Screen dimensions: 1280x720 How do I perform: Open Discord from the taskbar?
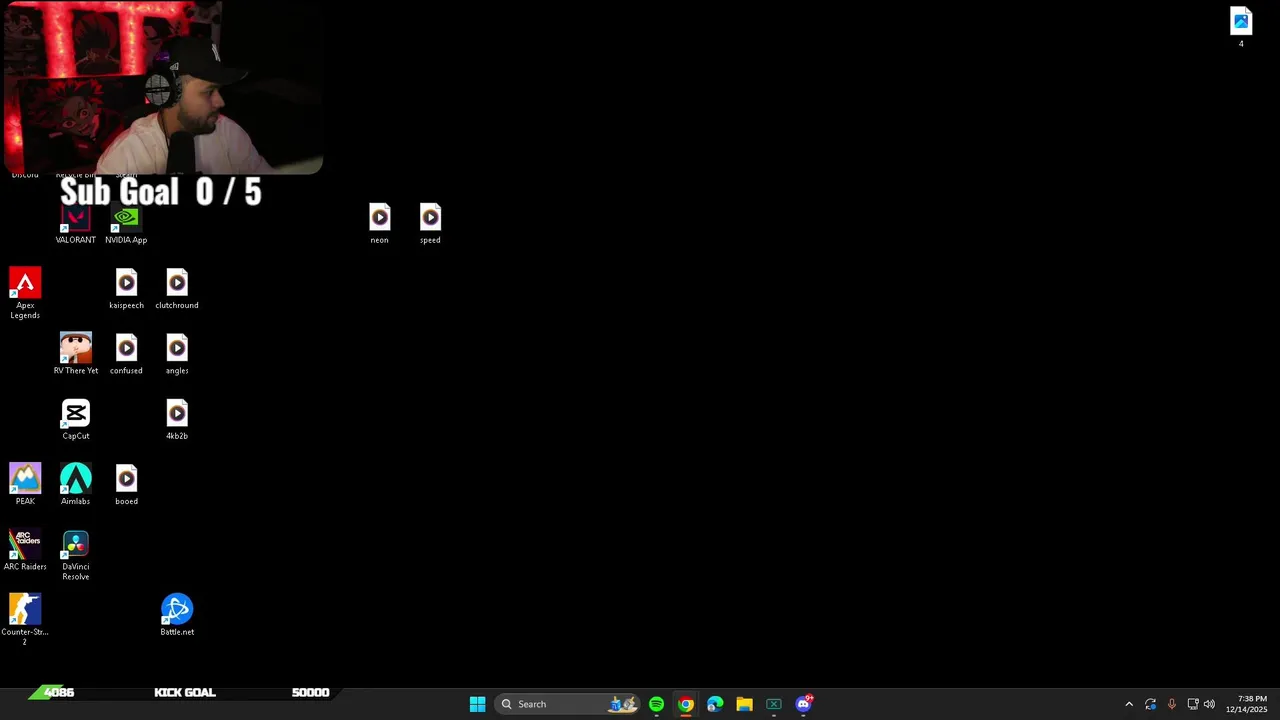[803, 704]
